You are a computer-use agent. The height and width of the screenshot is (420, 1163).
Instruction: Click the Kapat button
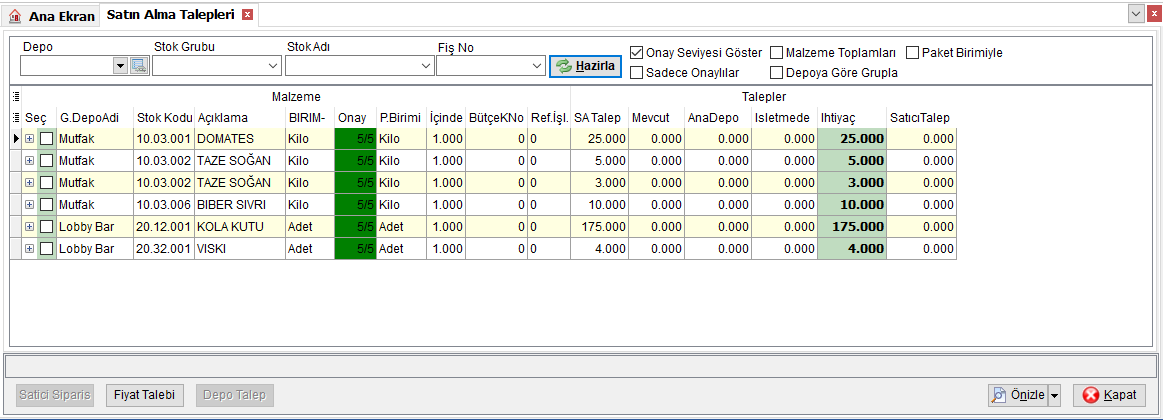(1109, 395)
